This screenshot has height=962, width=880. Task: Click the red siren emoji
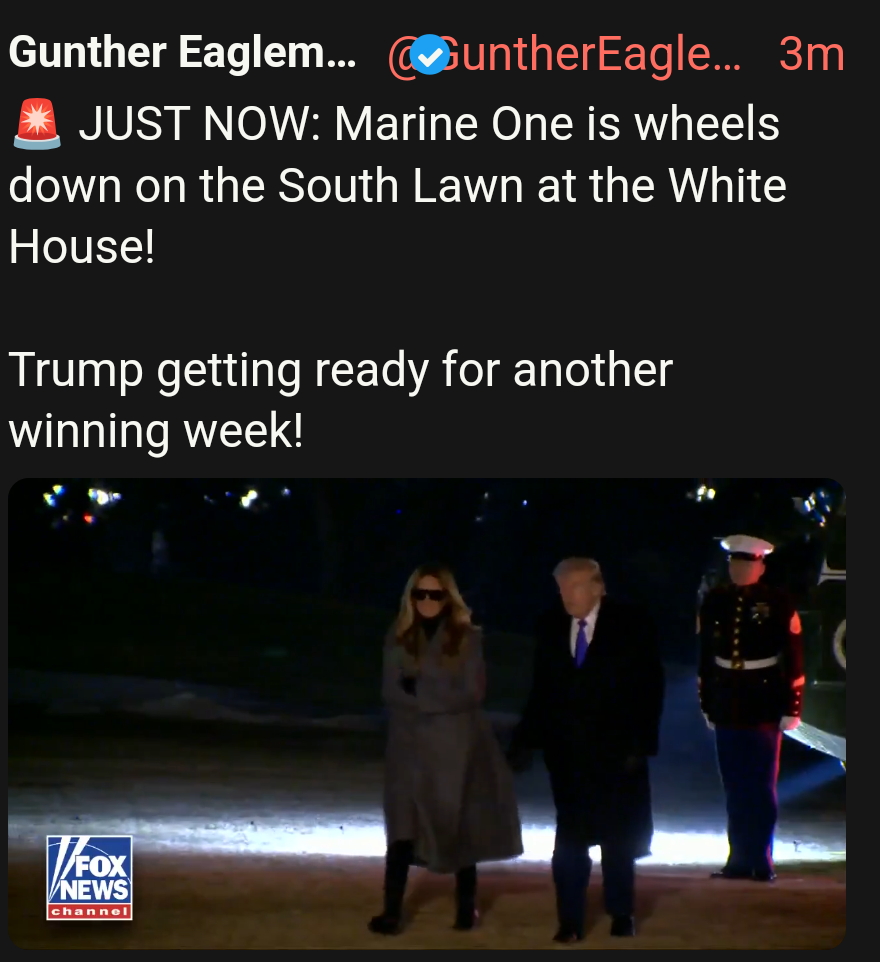click(x=37, y=125)
